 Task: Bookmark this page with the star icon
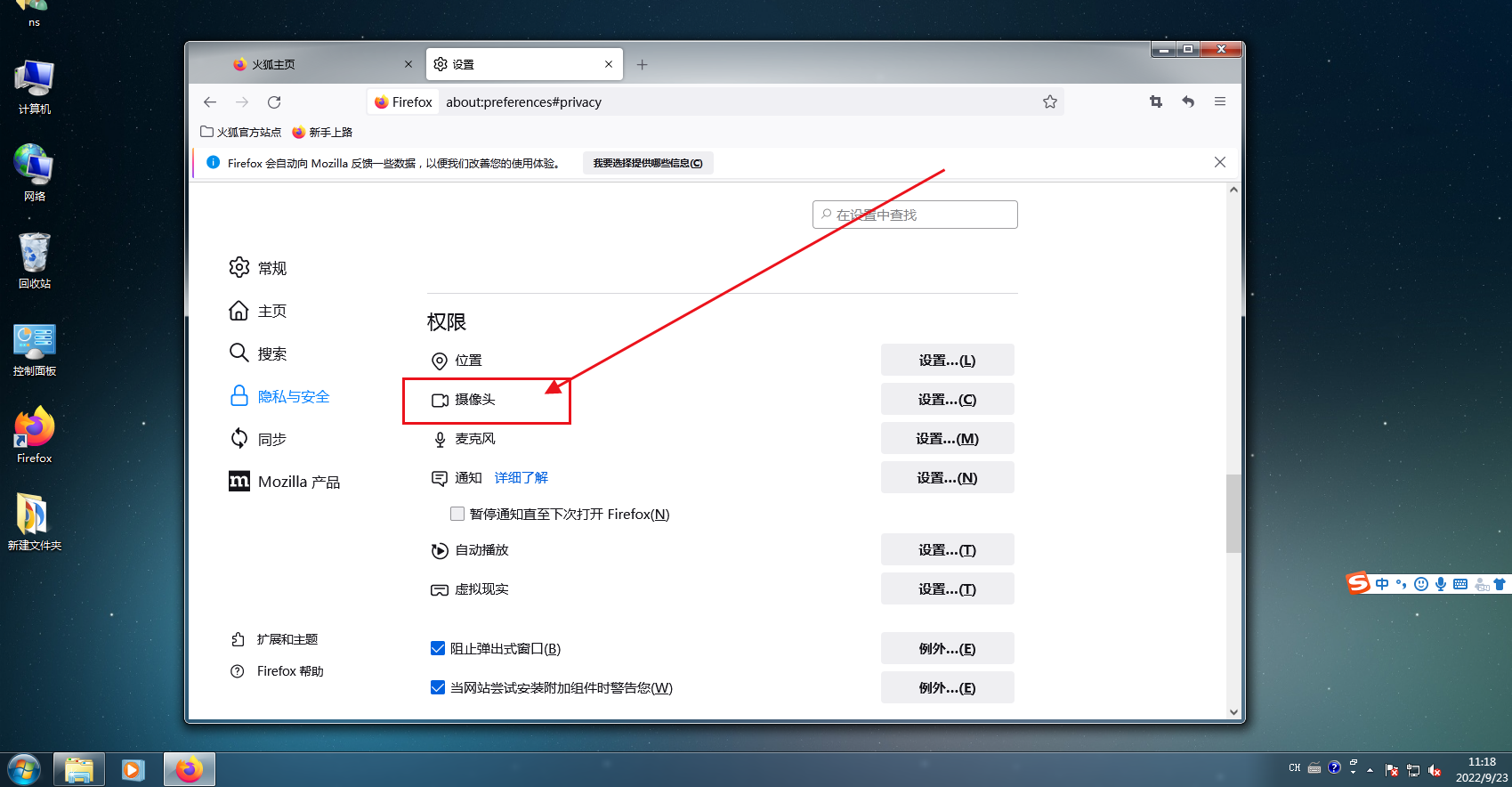[1050, 102]
